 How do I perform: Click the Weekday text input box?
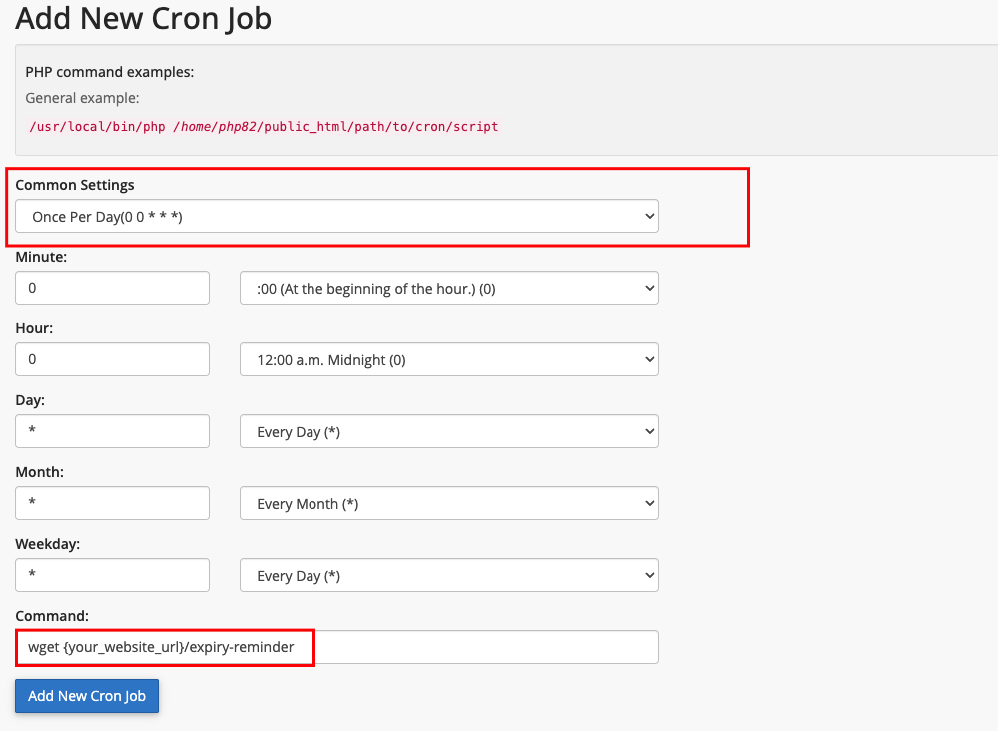[112, 576]
